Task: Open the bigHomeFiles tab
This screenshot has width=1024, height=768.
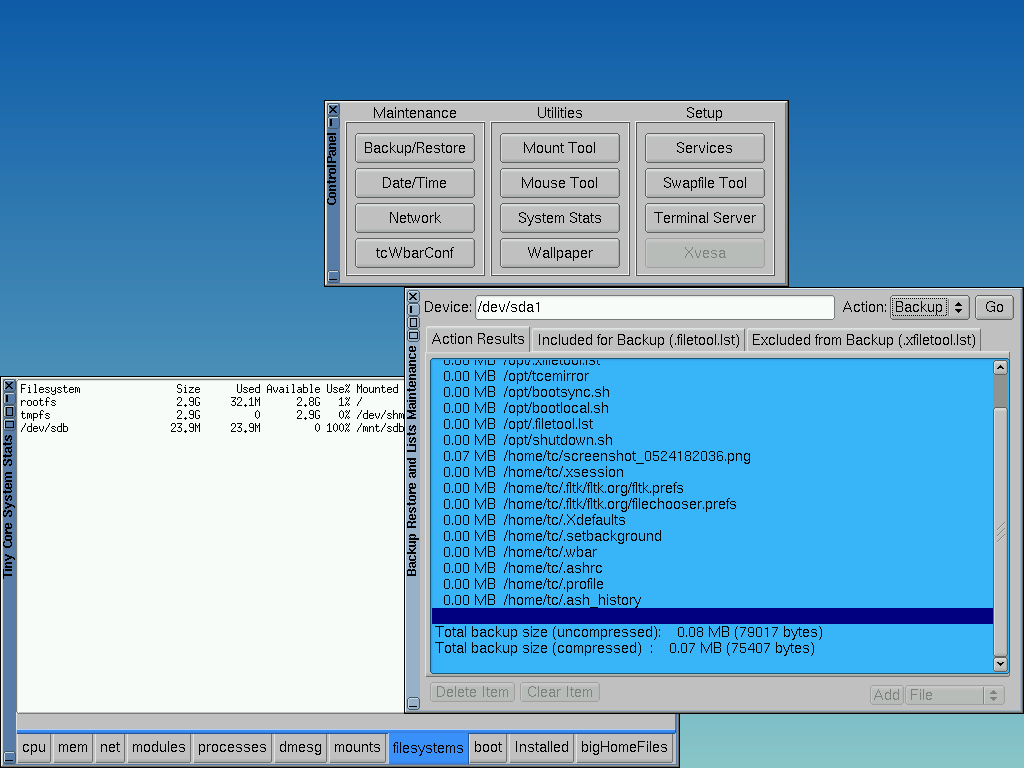Action: 624,747
